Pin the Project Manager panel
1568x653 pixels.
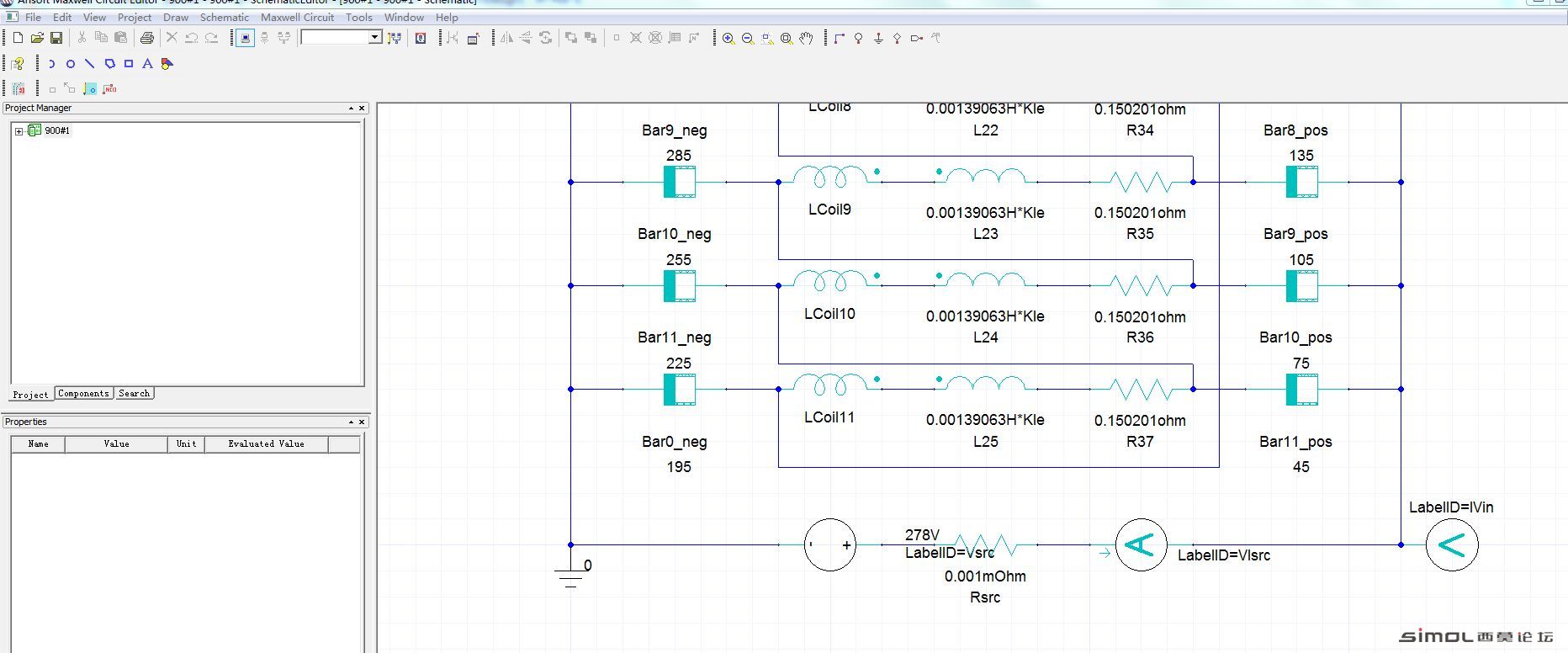click(x=351, y=108)
